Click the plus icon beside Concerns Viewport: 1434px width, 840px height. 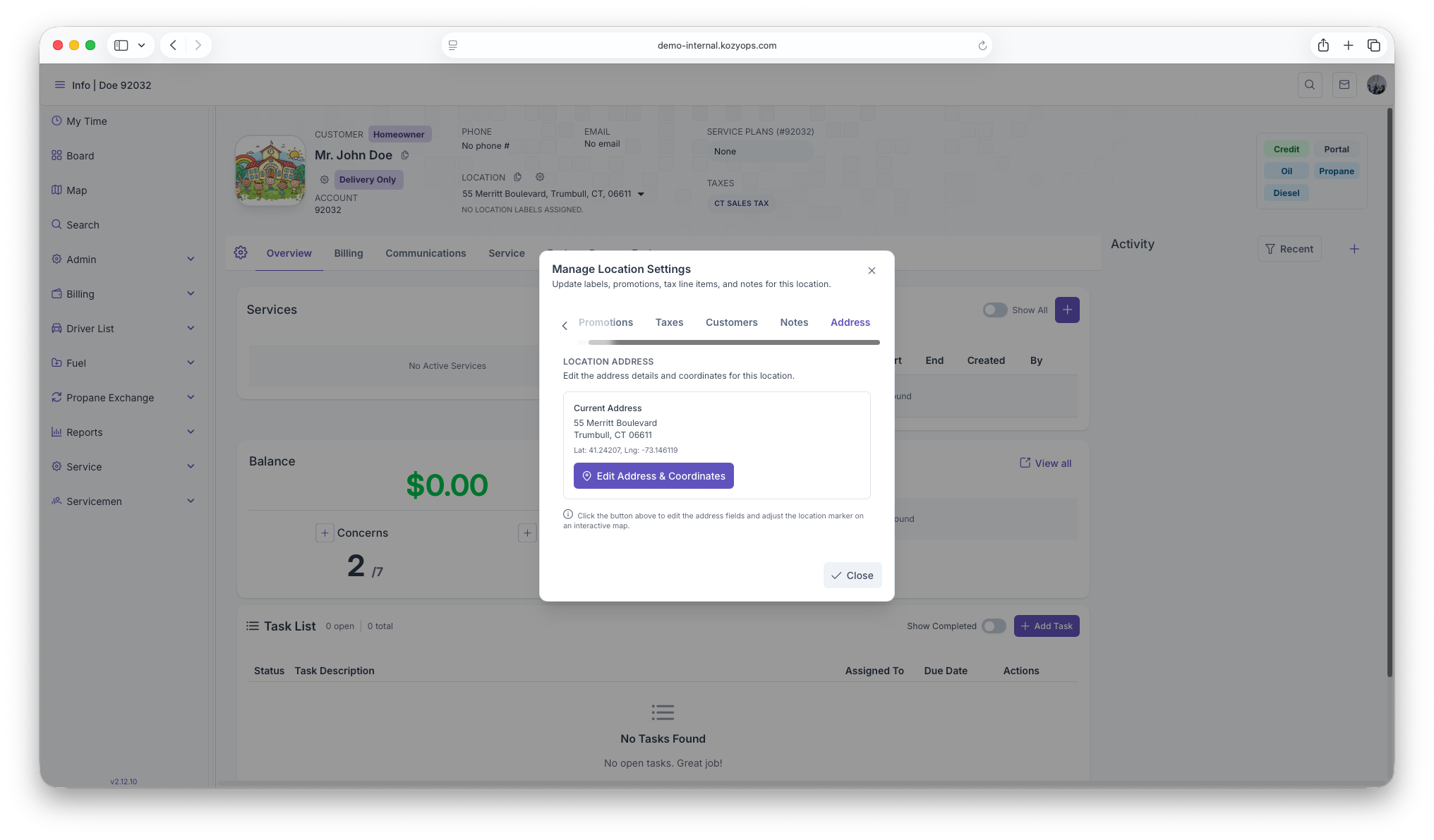pyautogui.click(x=325, y=533)
